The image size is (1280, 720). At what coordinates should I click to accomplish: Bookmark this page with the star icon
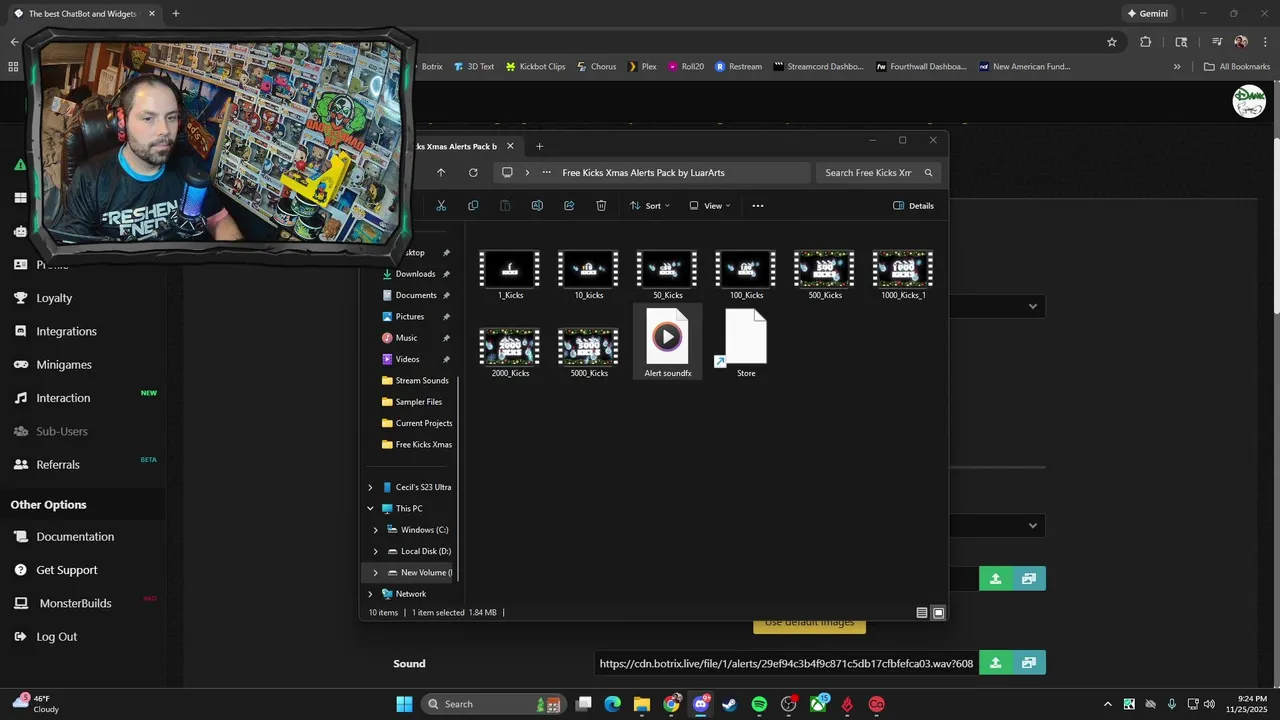coord(1111,42)
